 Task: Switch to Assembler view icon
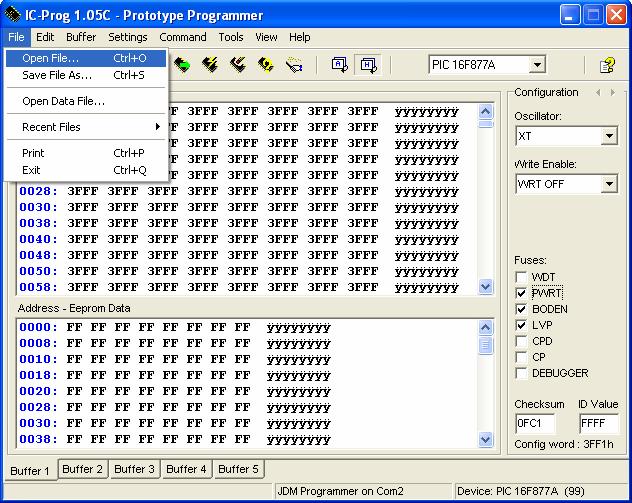pyautogui.click(x=339, y=64)
